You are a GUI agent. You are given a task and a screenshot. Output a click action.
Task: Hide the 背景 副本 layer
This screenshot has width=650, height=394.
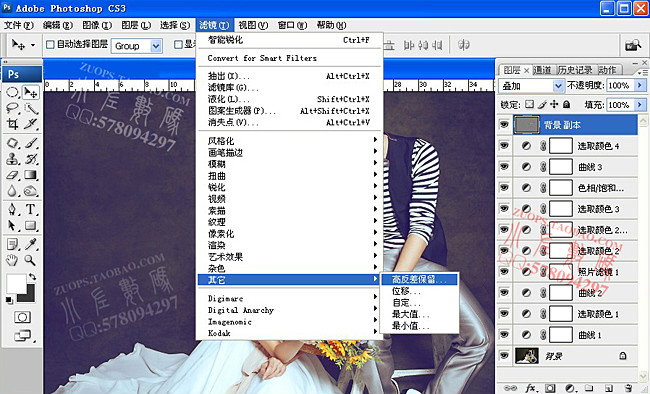tap(504, 124)
